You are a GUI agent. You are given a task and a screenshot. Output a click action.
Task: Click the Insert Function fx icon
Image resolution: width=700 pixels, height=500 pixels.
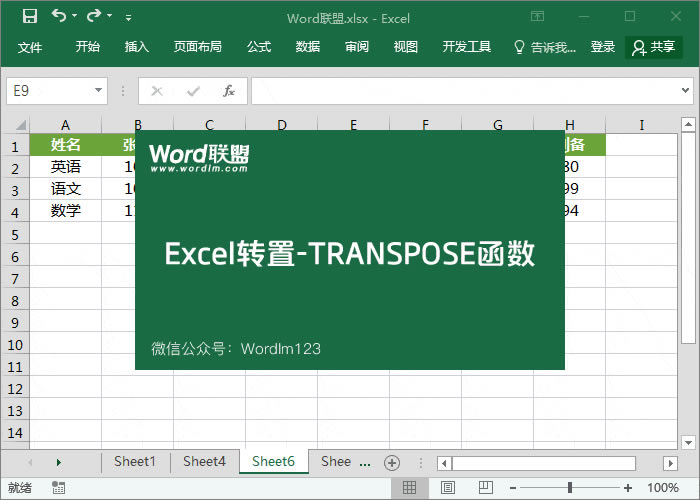pos(229,91)
